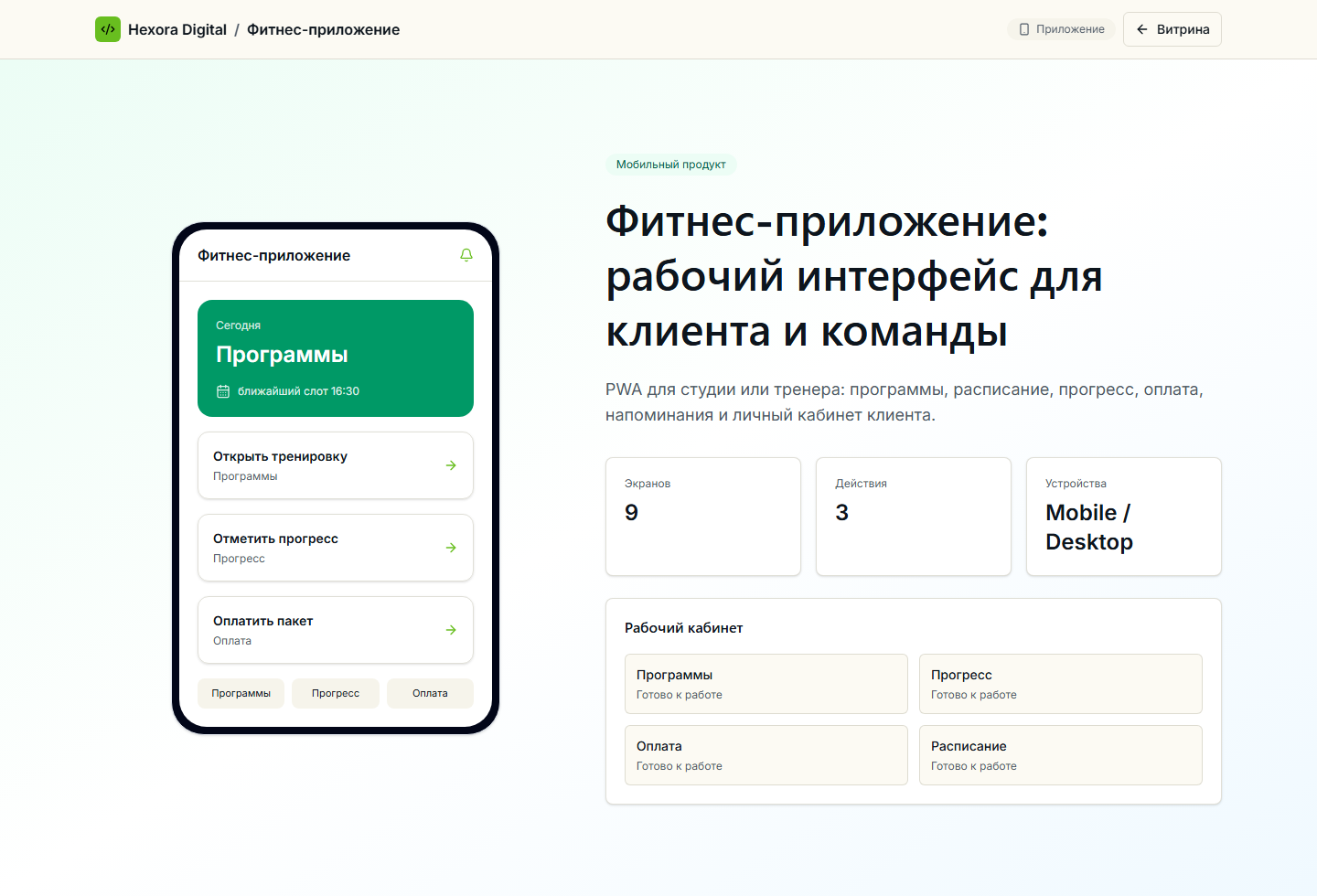Open Расписание tile in Рабочий кабинет
1317x896 pixels.
pyautogui.click(x=1061, y=755)
